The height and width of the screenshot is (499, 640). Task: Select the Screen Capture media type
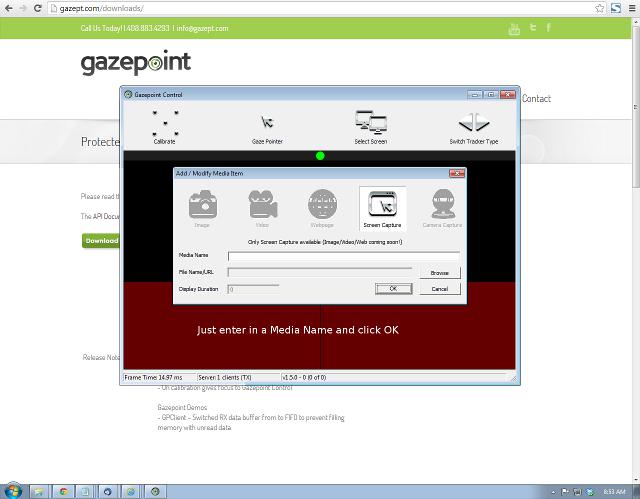382,208
